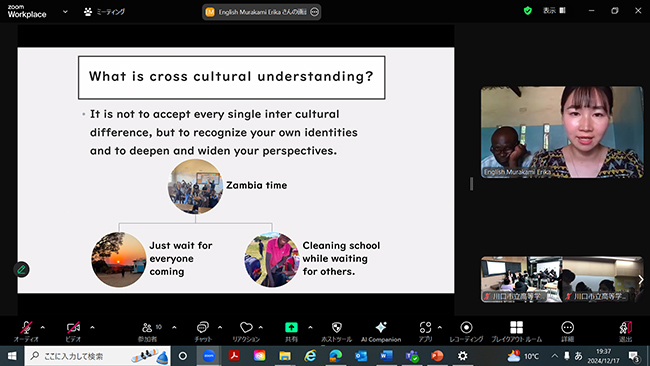Screen dimensions: 650x366
Task: Open Microsoft Edge from taskbar
Action: (x=335, y=356)
